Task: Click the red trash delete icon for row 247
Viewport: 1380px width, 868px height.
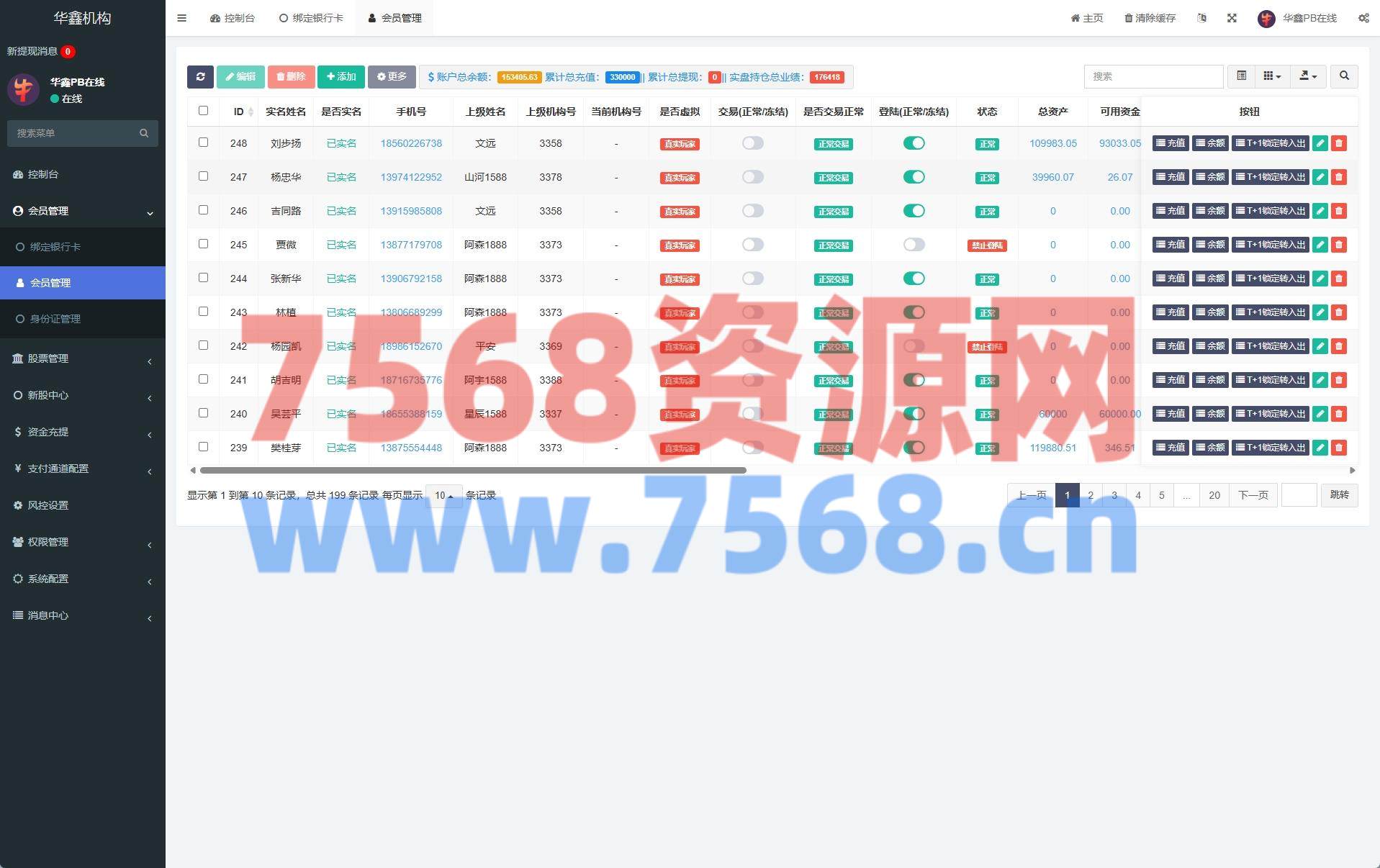Action: click(x=1338, y=177)
